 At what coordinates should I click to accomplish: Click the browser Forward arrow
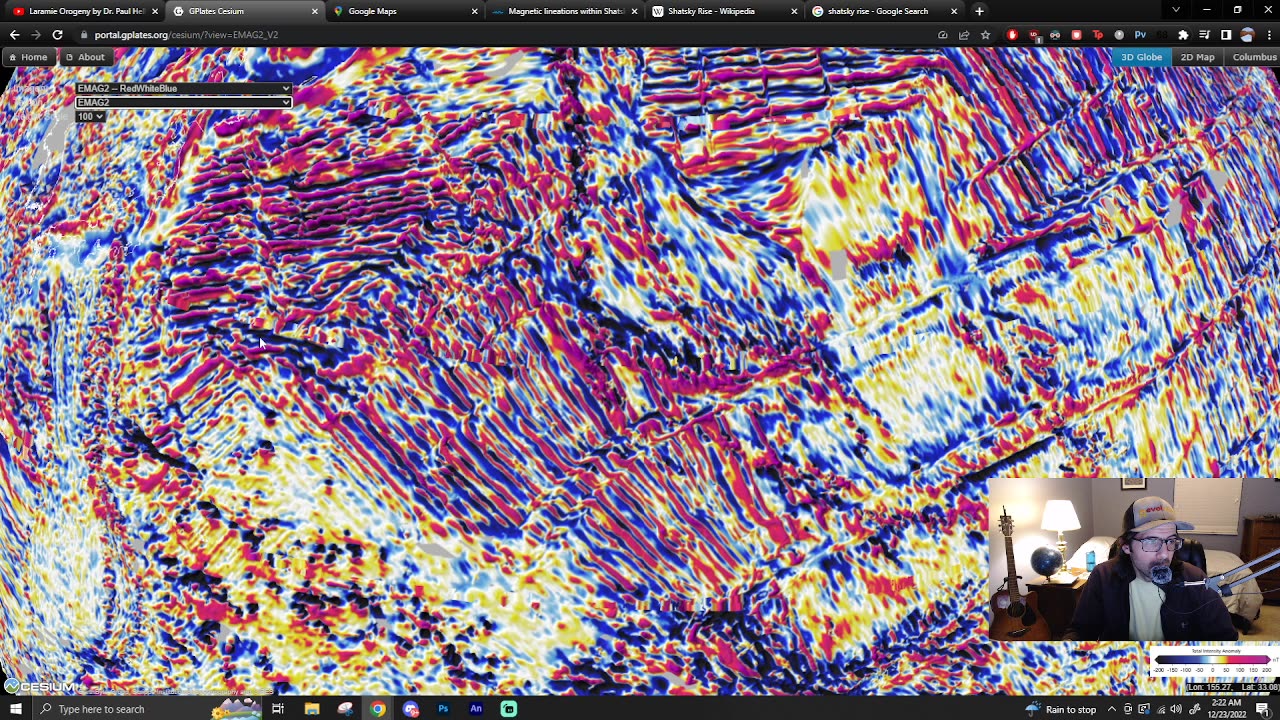click(36, 35)
